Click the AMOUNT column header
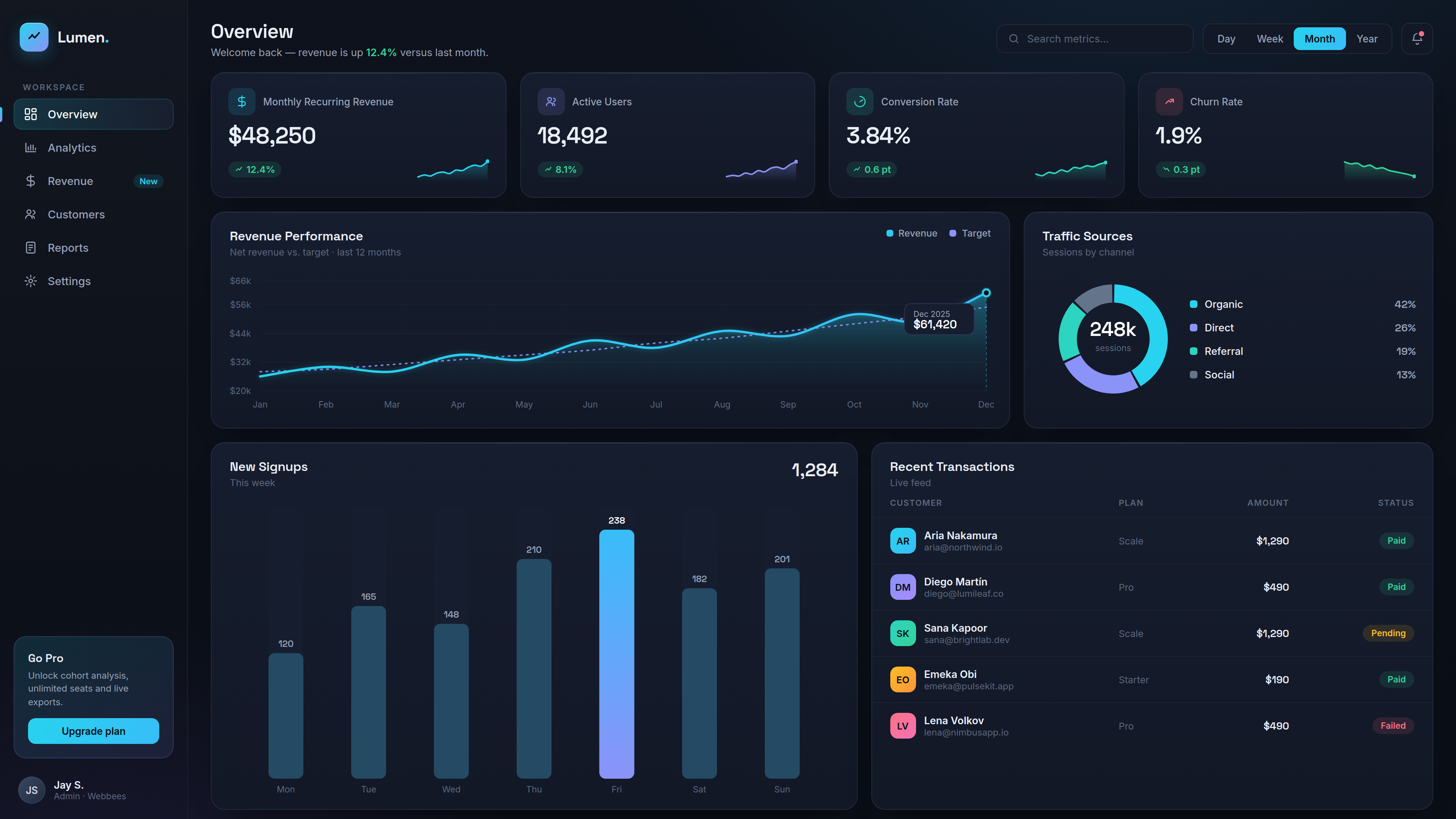The width and height of the screenshot is (1456, 819). click(x=1268, y=502)
